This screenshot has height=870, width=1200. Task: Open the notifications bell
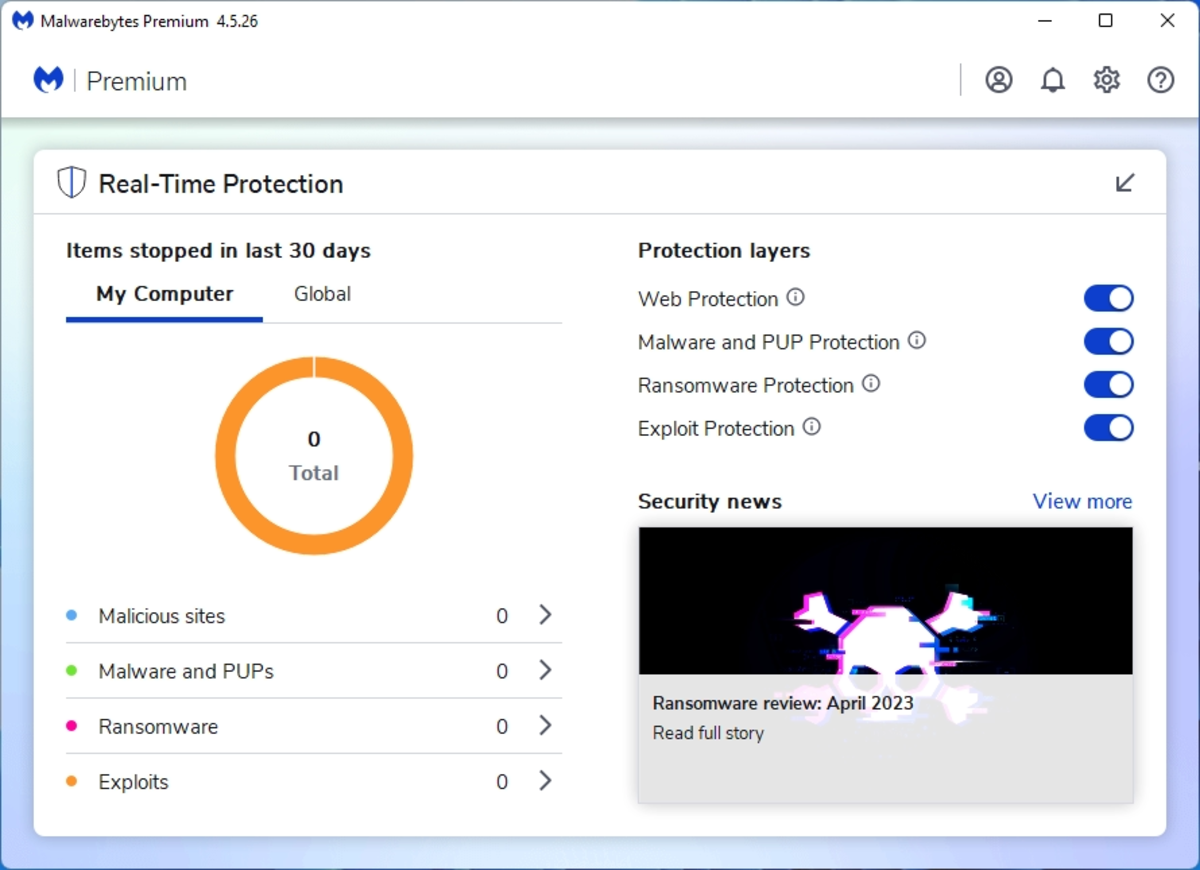(1052, 80)
